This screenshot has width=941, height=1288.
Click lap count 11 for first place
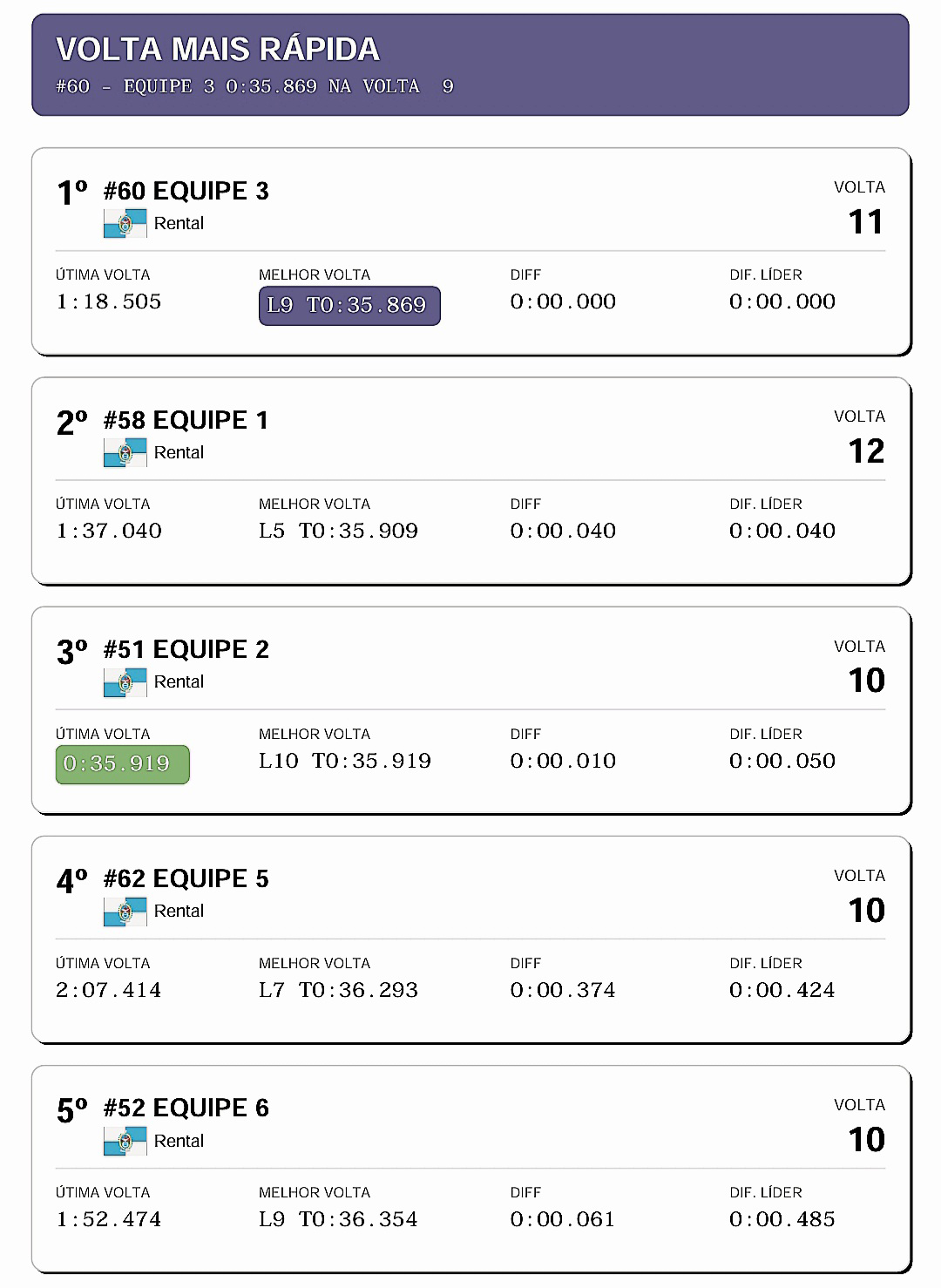865,222
